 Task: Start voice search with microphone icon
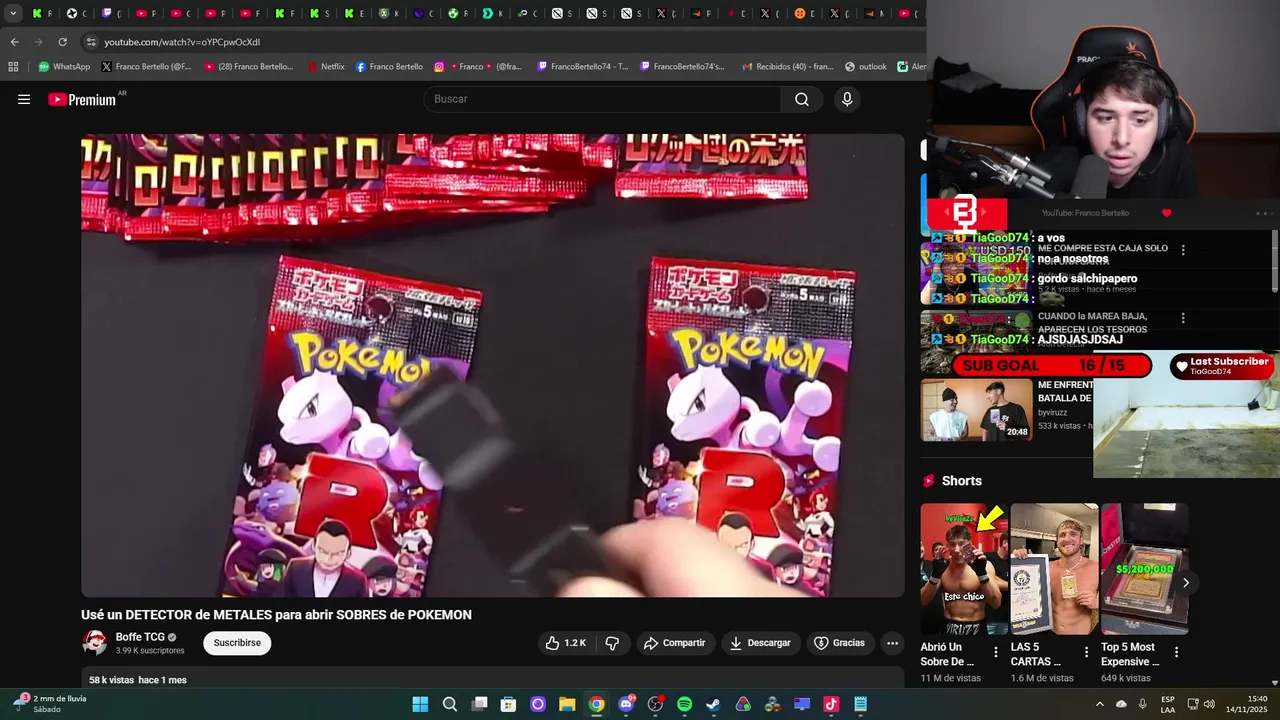point(847,99)
